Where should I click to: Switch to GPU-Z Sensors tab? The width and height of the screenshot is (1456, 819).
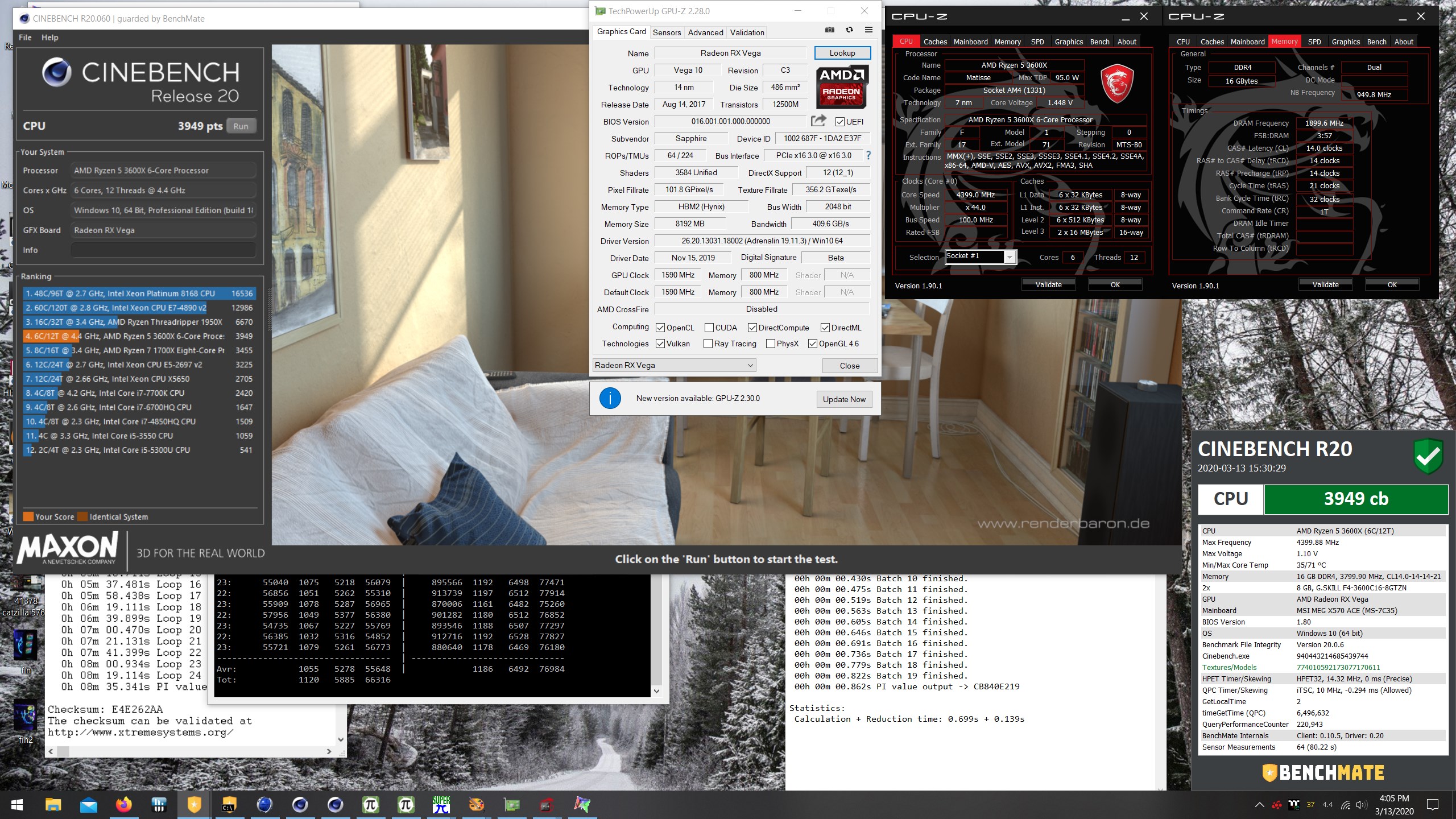click(667, 32)
